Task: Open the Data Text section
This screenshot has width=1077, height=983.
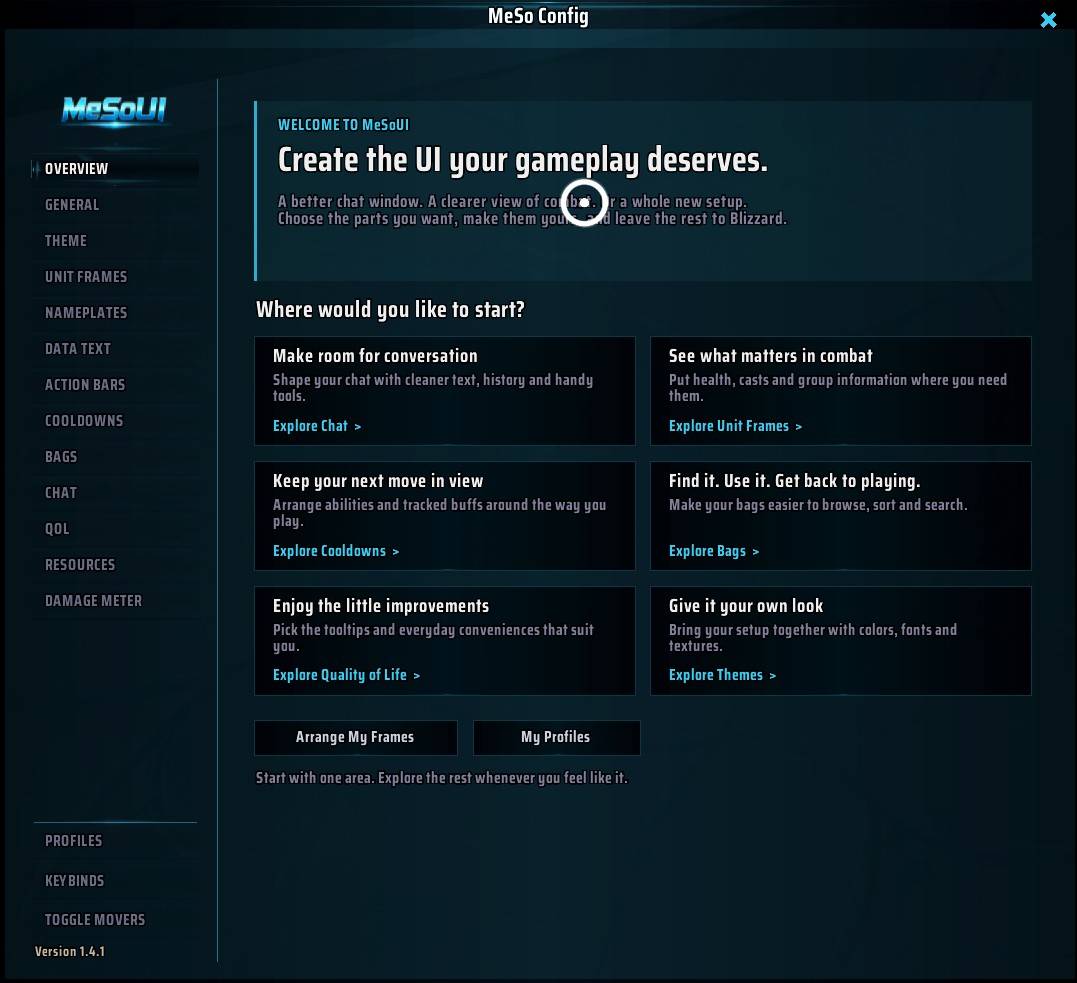Action: 115,348
